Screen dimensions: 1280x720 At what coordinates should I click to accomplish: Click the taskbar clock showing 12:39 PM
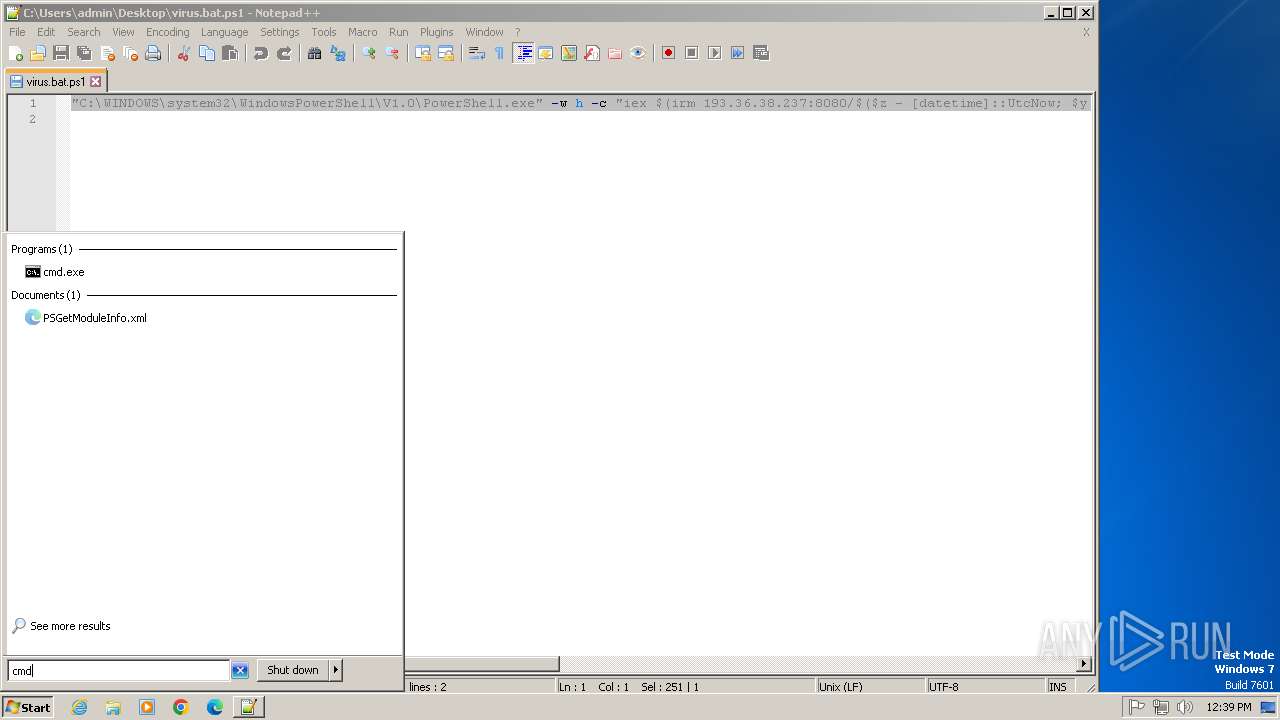coord(1228,707)
